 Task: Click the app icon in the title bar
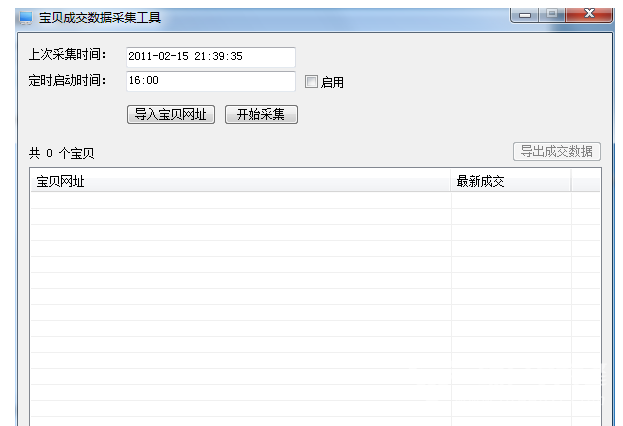pyautogui.click(x=26, y=17)
